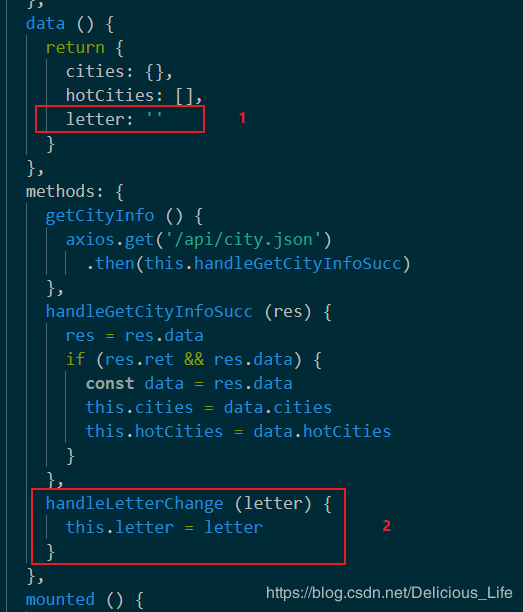Click the axios.get call
This screenshot has width=523, height=612.
tap(109, 240)
